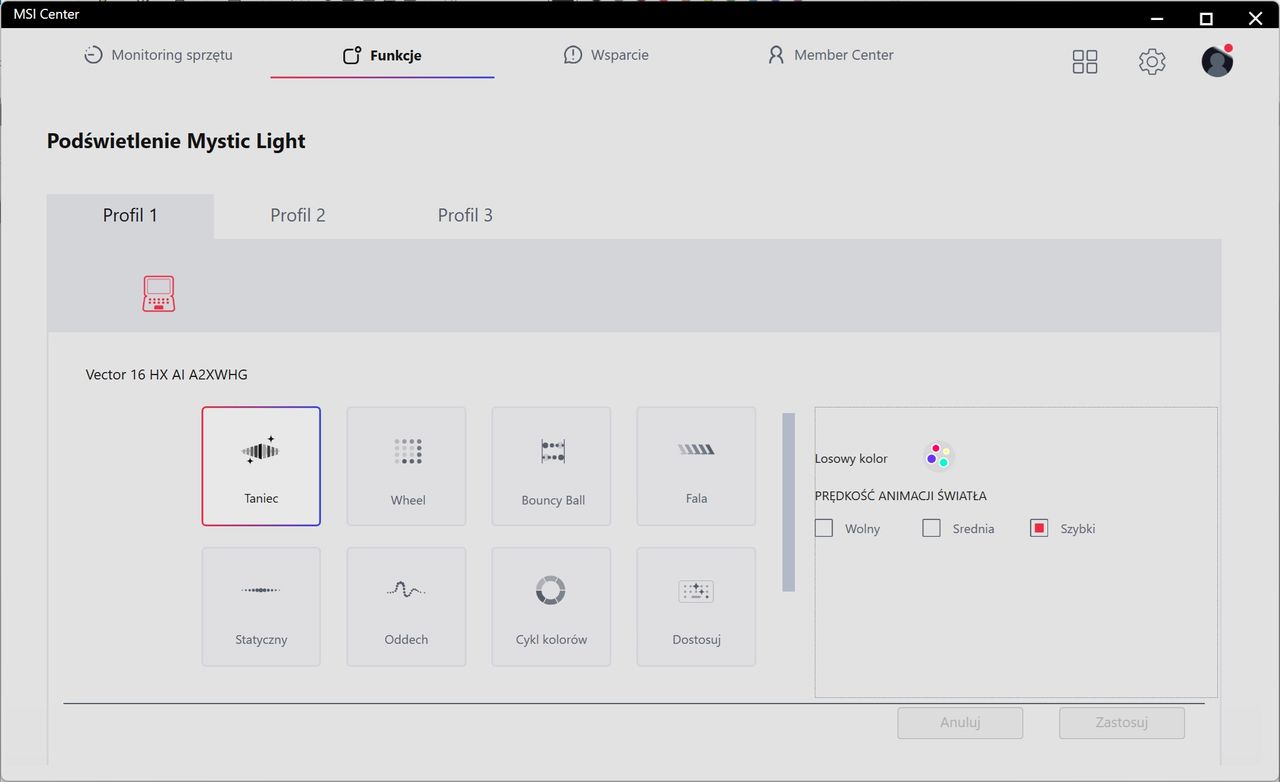
Task: Select the Profil 1 tab
Action: (x=130, y=216)
